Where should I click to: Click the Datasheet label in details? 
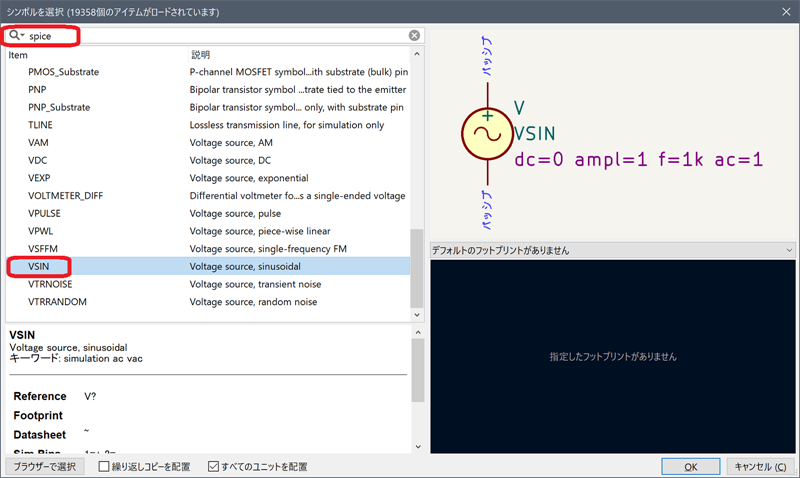tap(40, 435)
